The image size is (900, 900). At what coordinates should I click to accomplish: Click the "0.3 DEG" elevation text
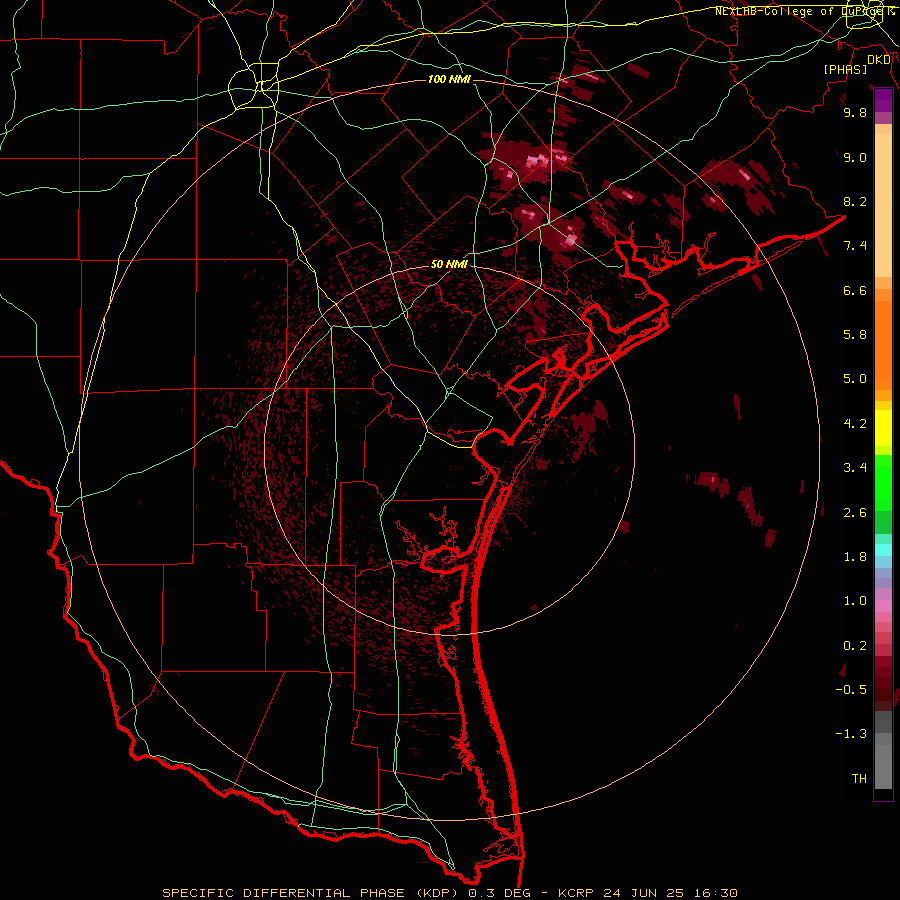tap(498, 893)
